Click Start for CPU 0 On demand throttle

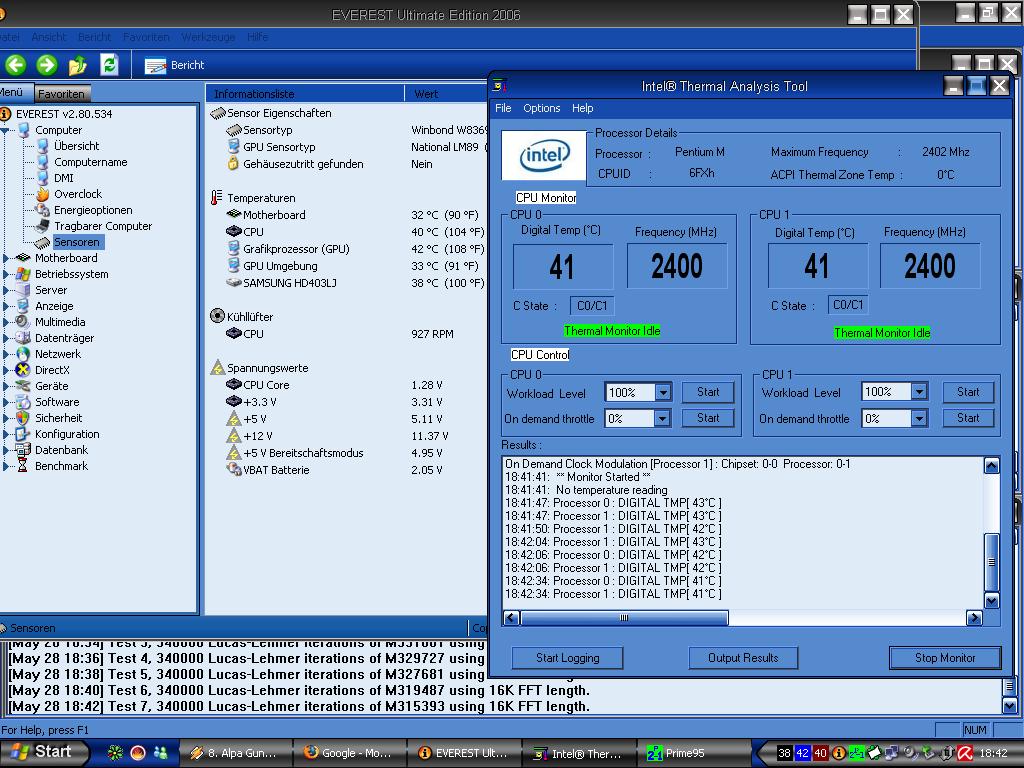(708, 418)
